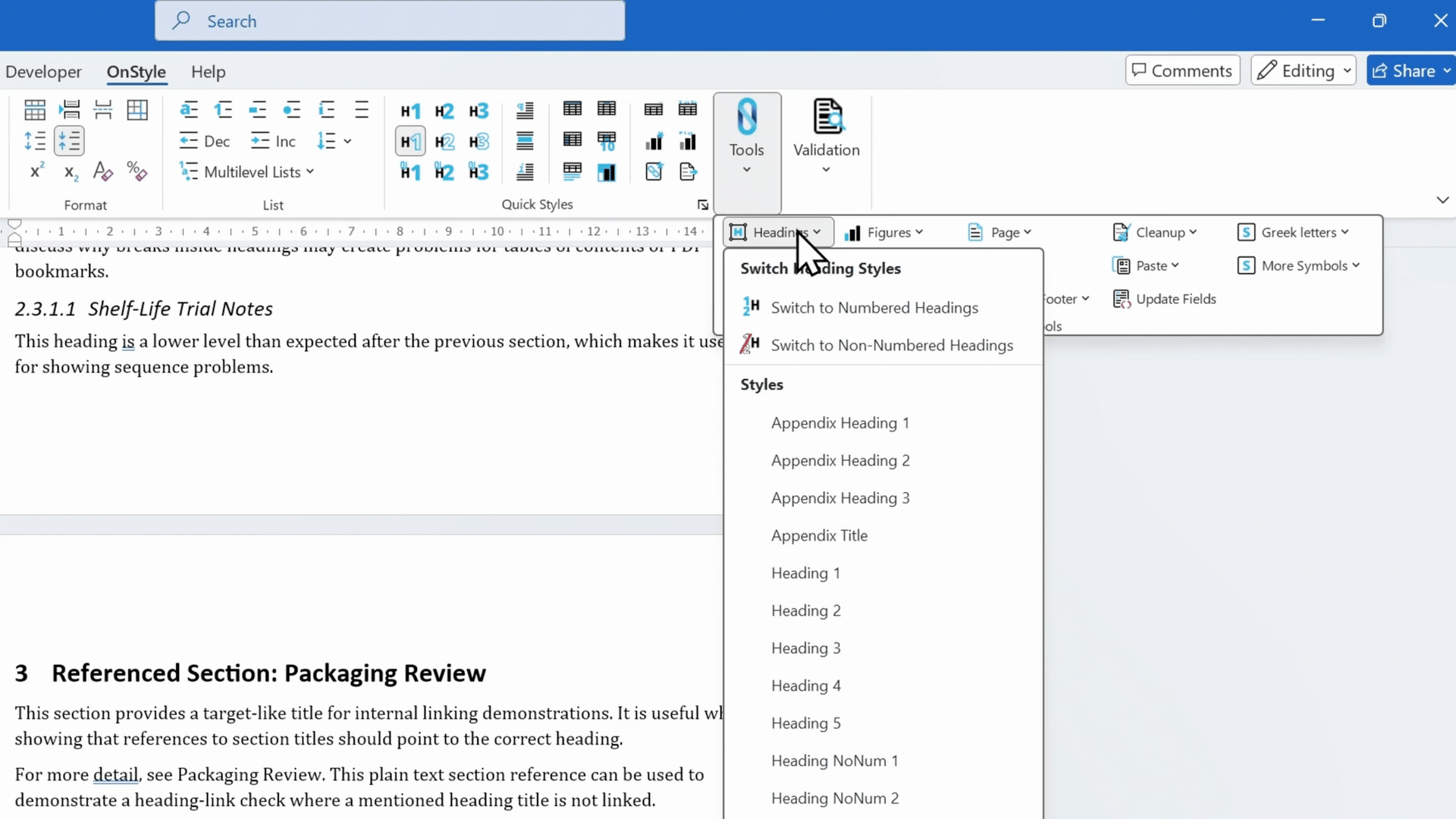This screenshot has height=819, width=1456.
Task: Click the Switch to Numbered Headings icon
Action: (751, 306)
